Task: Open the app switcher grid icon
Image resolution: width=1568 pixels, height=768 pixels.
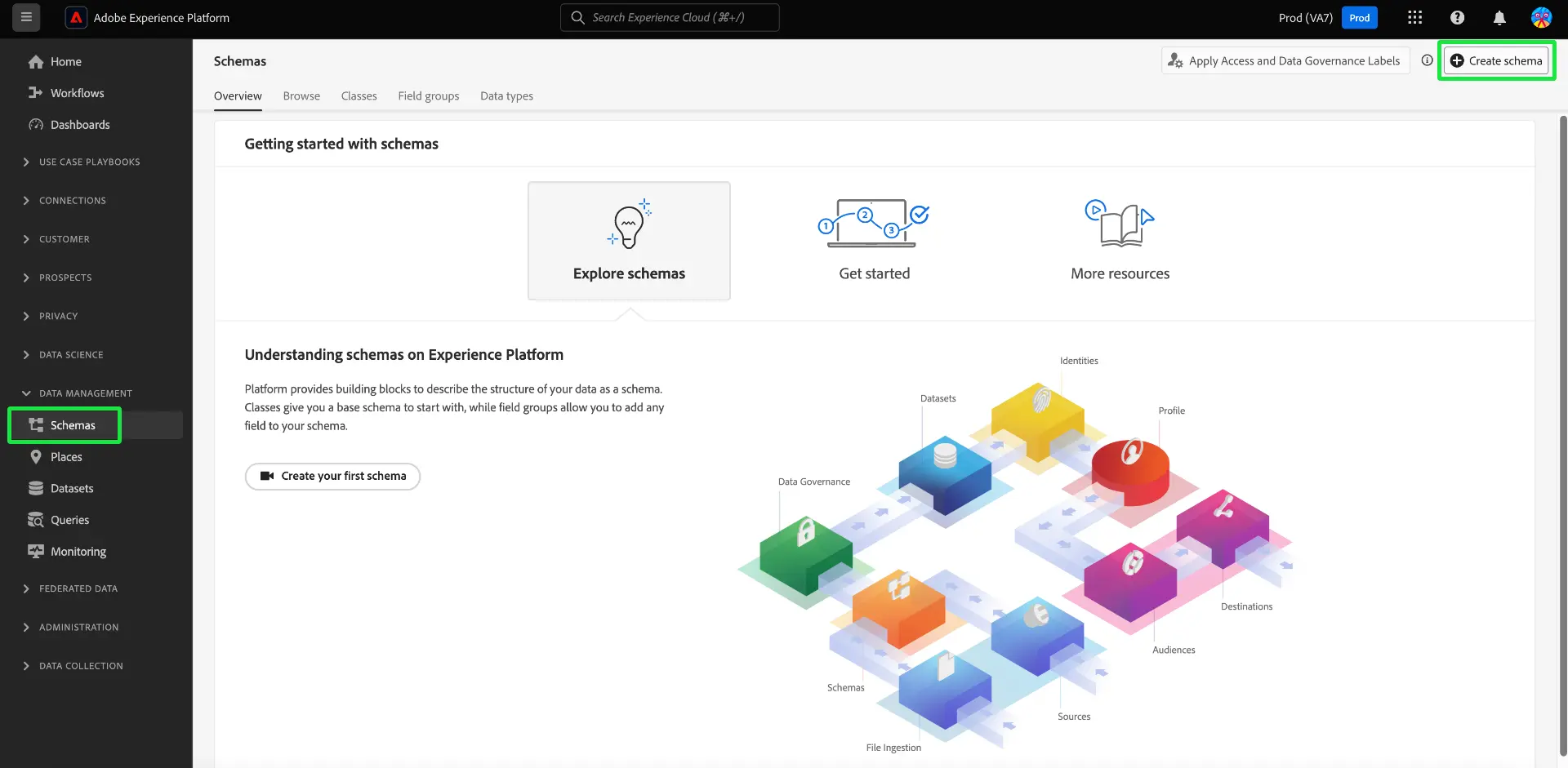Action: coord(1415,17)
